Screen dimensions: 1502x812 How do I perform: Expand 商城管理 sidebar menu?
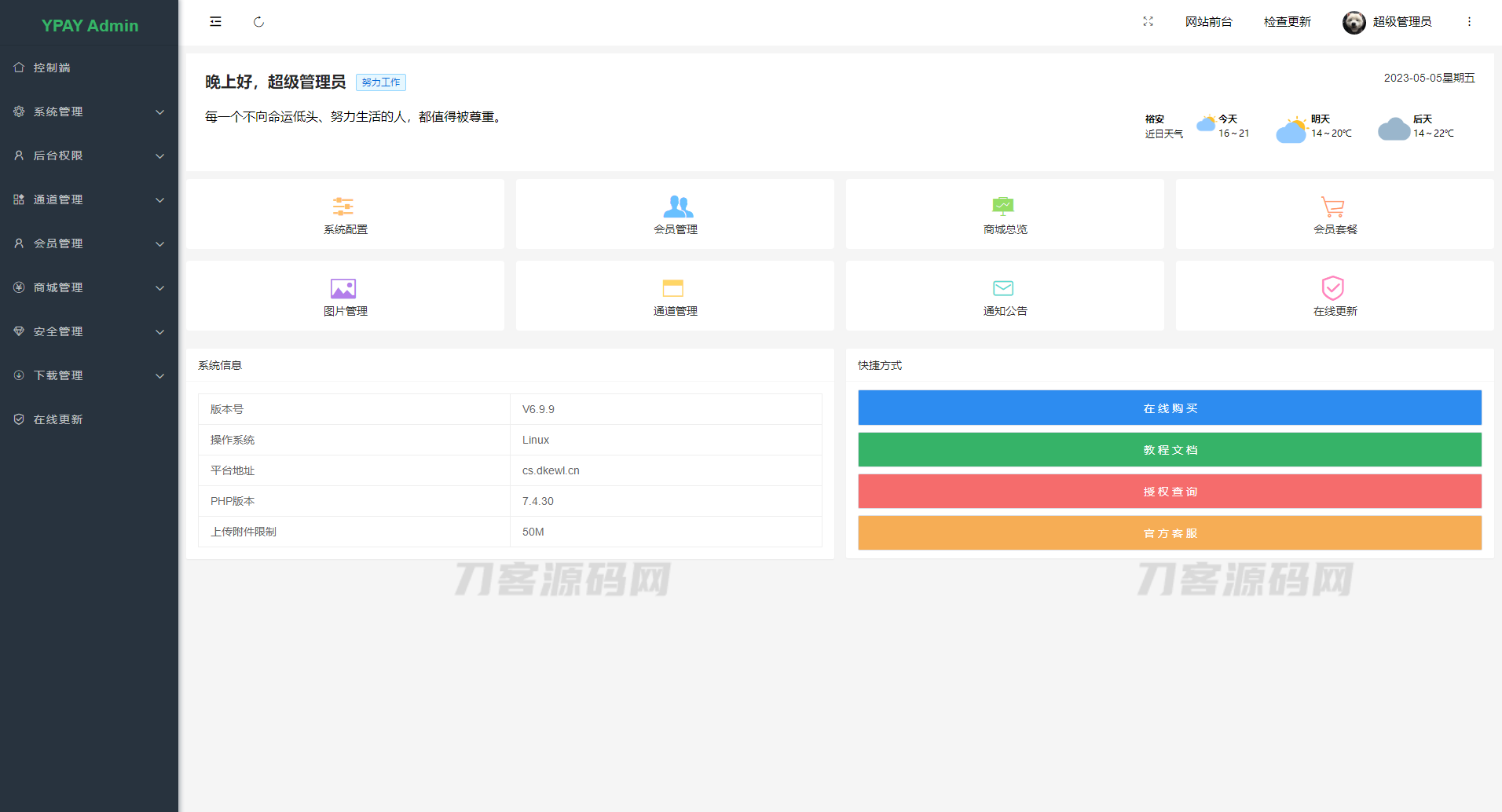[89, 287]
